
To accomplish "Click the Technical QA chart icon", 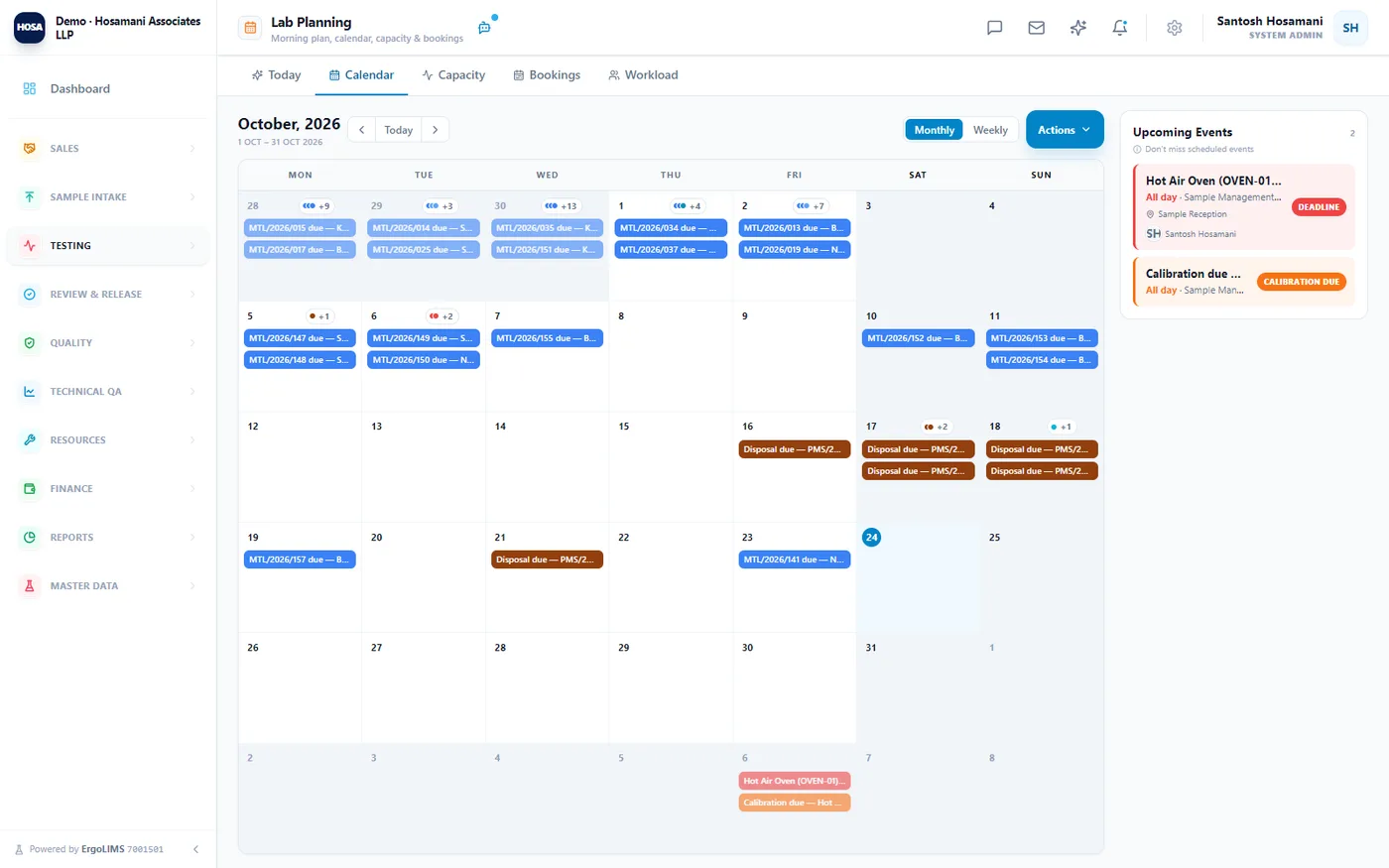I will point(30,391).
